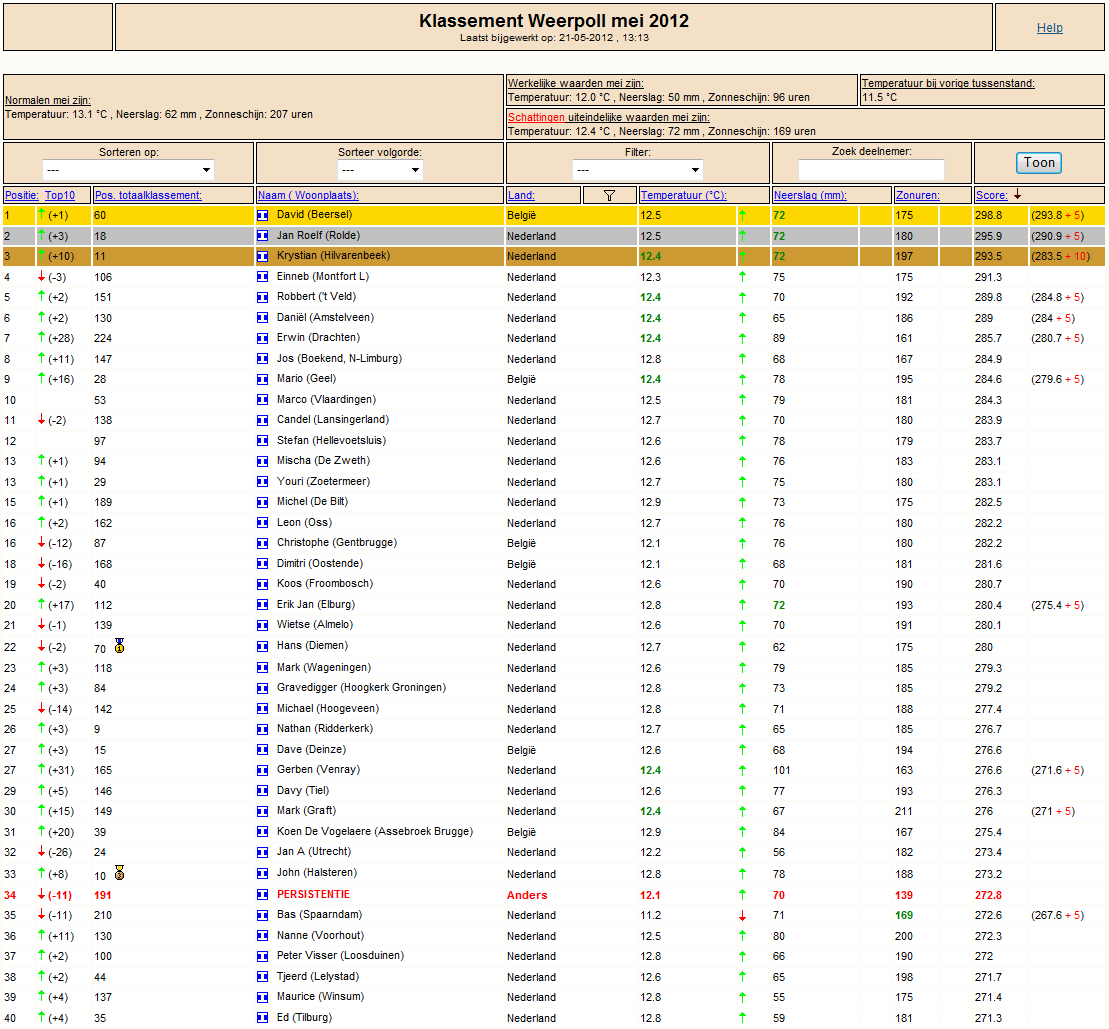Open the Filter dropdown
The image size is (1109, 1029).
pos(637,170)
